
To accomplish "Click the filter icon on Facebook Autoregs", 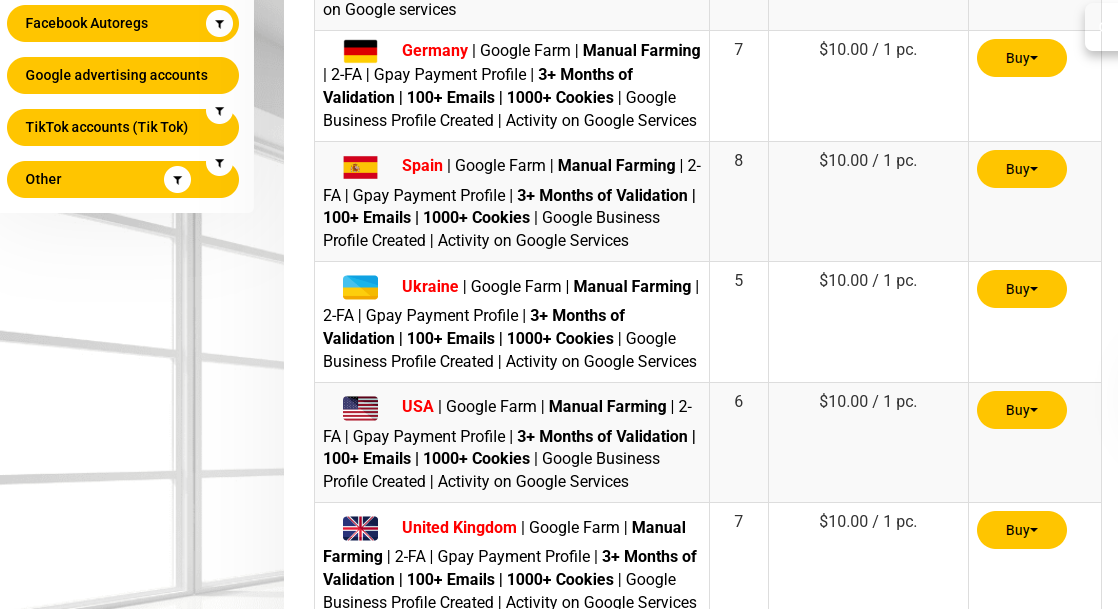I will pyautogui.click(x=219, y=24).
